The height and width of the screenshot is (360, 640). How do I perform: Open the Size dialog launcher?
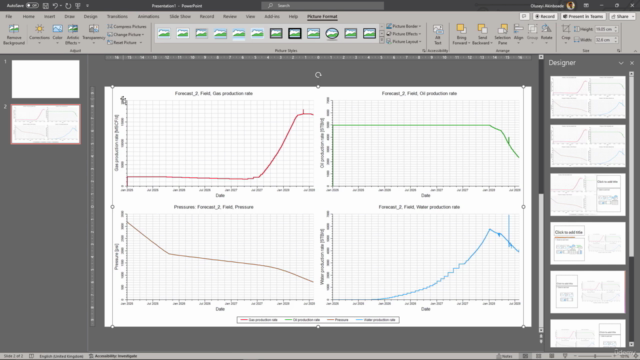619,51
